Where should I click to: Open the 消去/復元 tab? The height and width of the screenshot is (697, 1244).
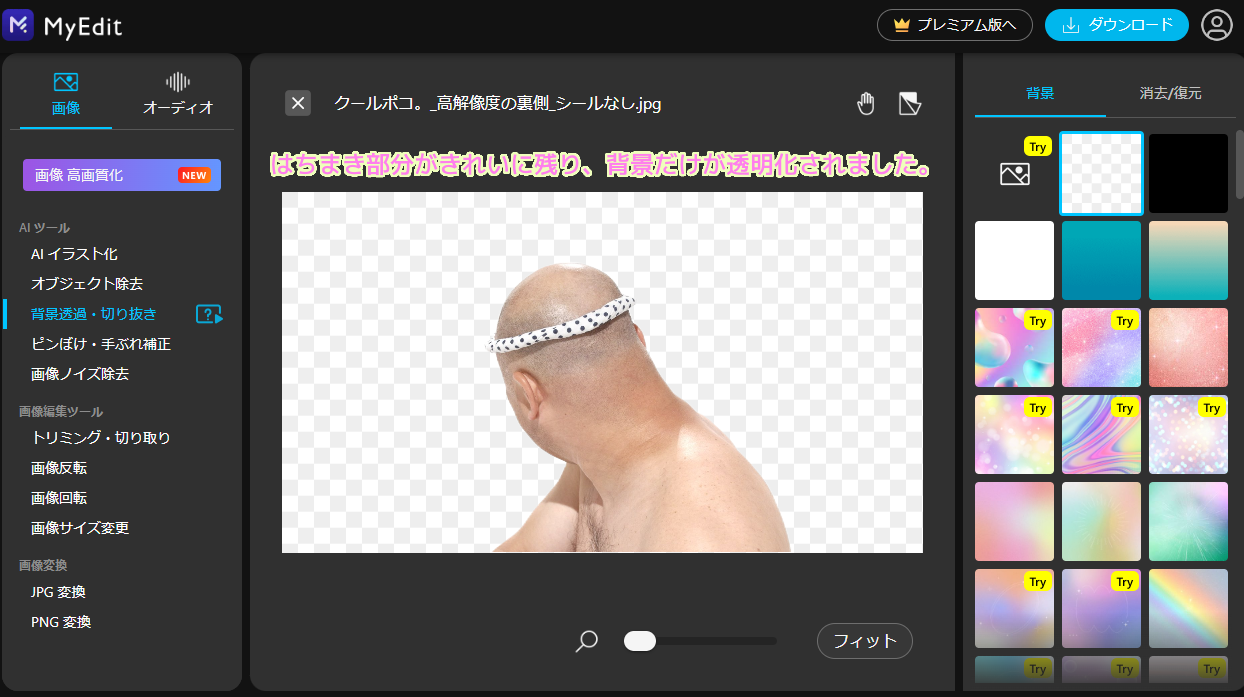coord(1170,93)
